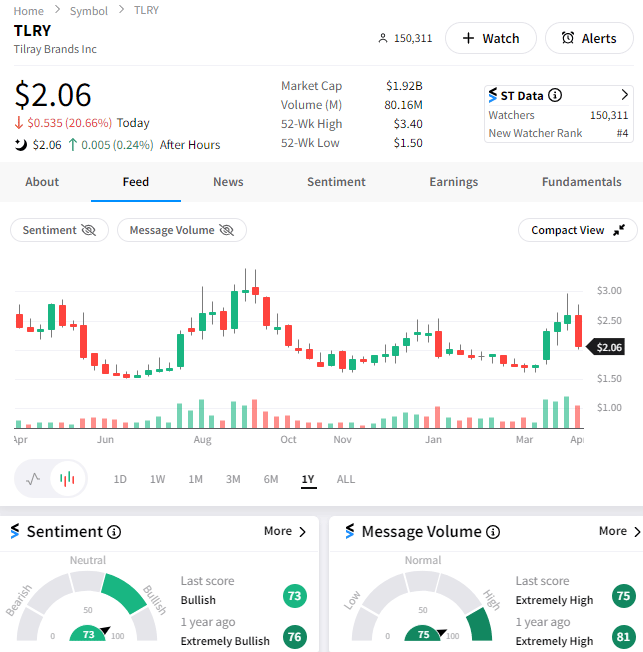The height and width of the screenshot is (652, 643).
Task: Open More in the Message Volume card
Action: (620, 531)
